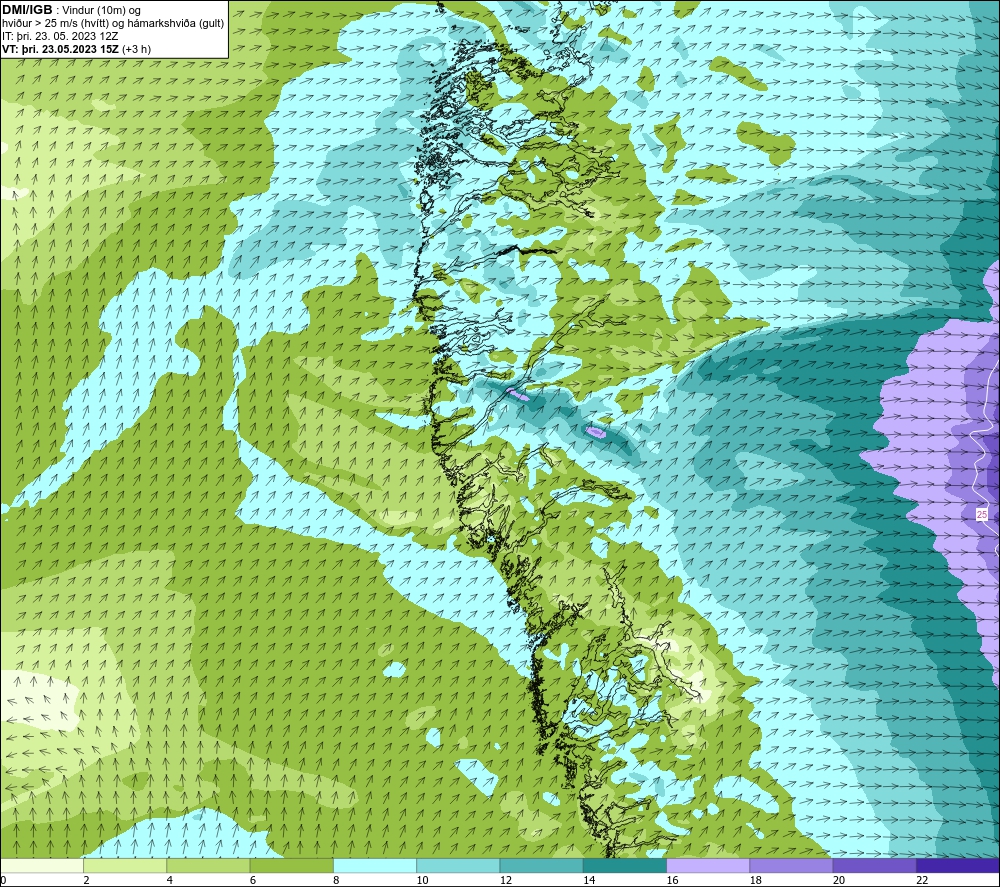
Task: Click the '16' label on the wind scale
Action: click(x=672, y=880)
